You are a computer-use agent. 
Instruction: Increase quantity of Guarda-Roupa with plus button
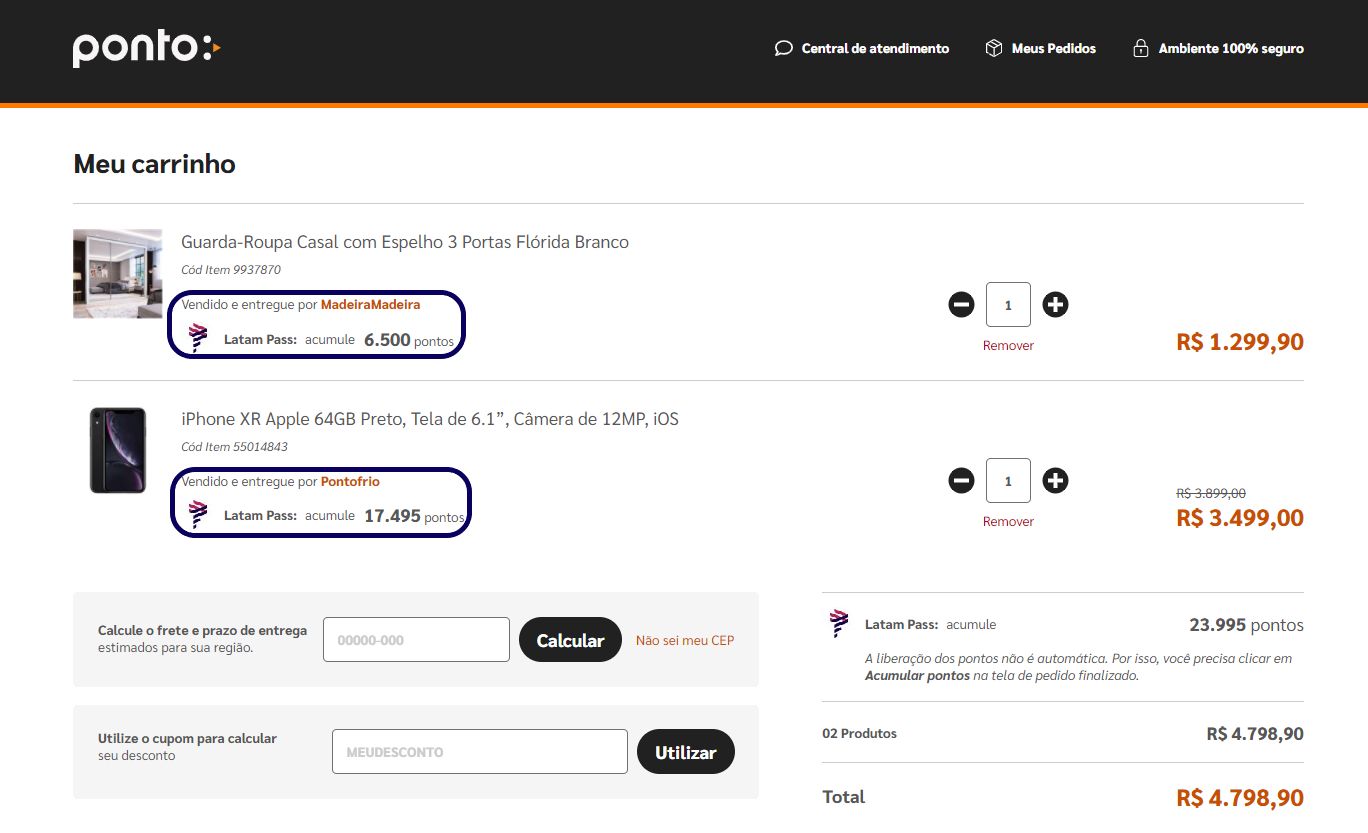(x=1055, y=305)
